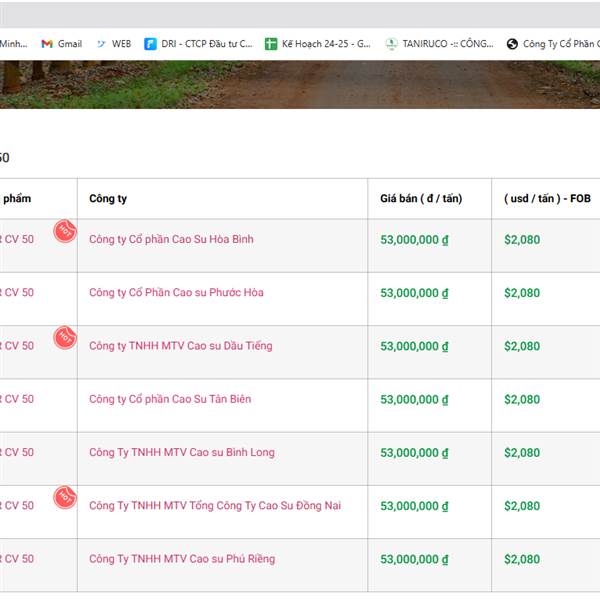Open Công ty TNHH MTV Cao su Dầu Tiếng

(181, 346)
